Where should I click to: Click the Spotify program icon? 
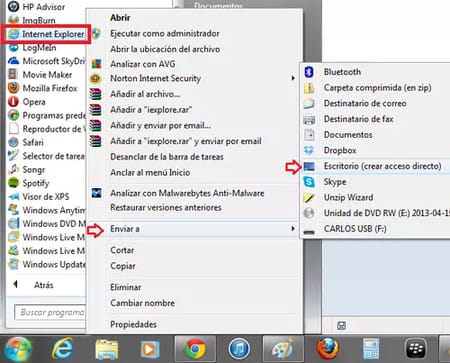[x=13, y=183]
